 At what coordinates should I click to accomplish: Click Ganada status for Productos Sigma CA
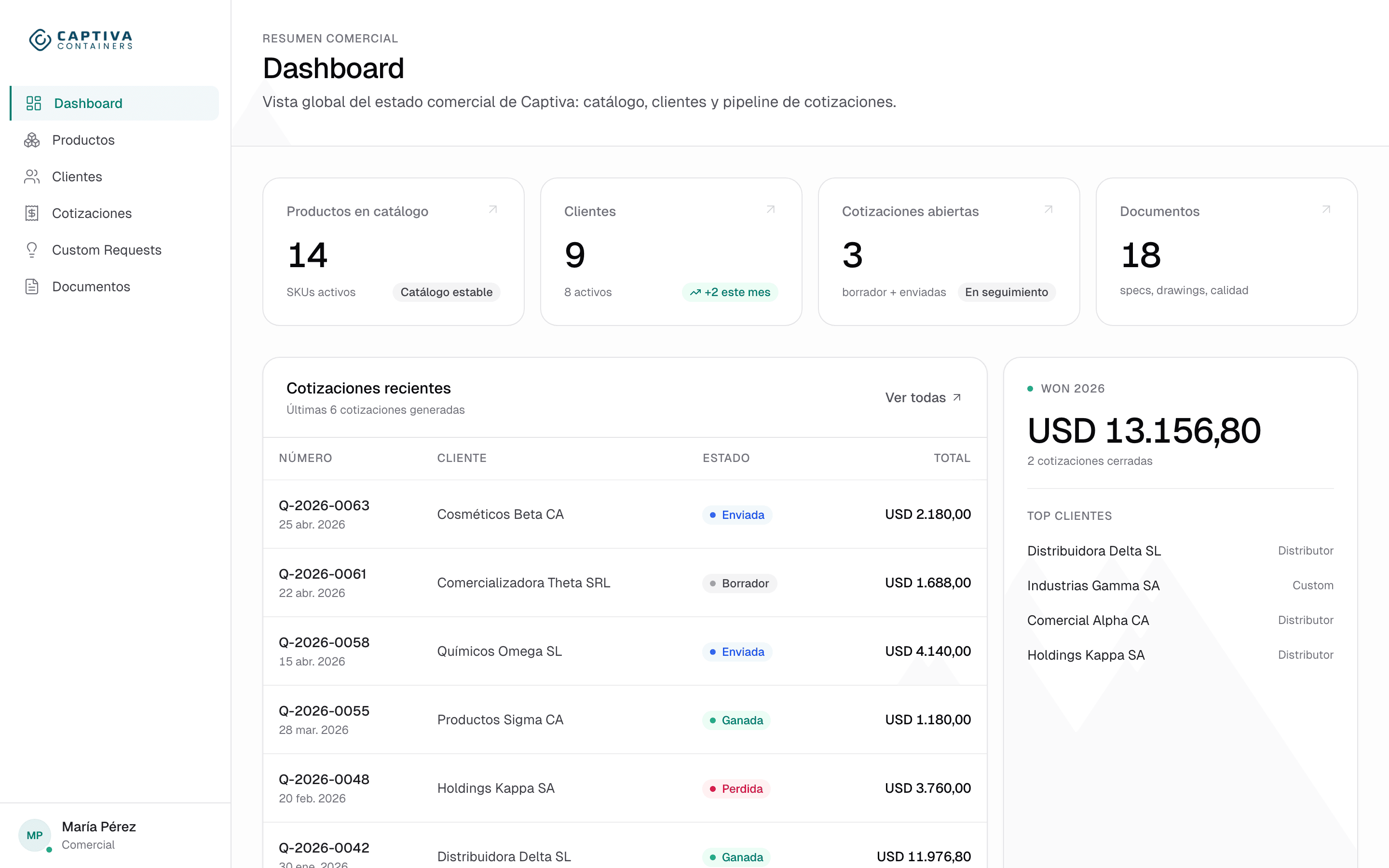tap(736, 720)
